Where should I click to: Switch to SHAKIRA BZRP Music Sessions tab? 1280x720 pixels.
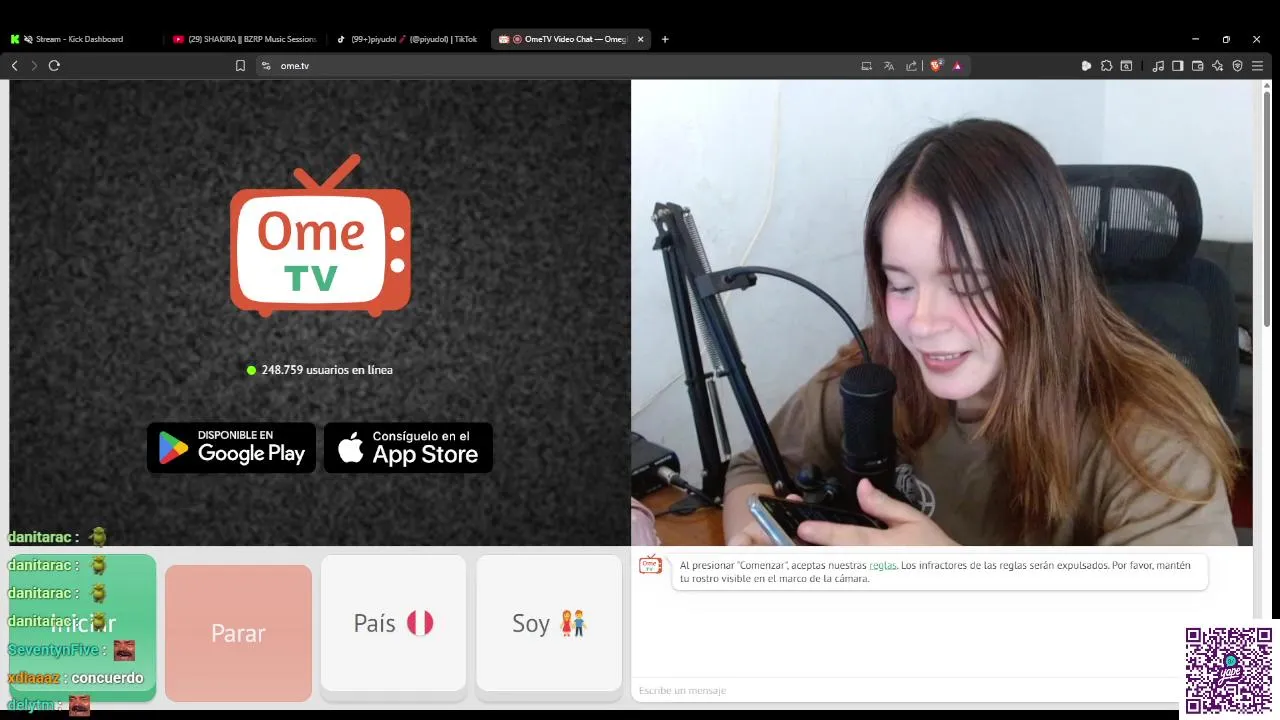pos(245,39)
